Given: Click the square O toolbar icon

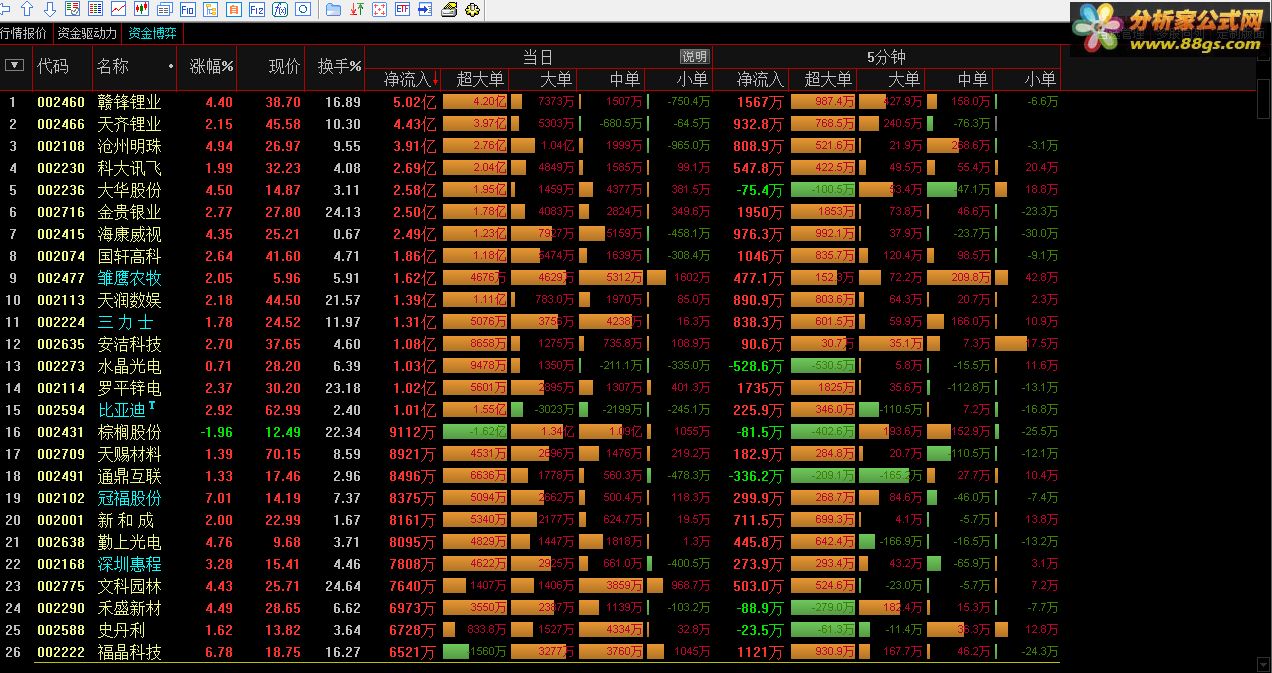Looking at the screenshot, I should point(303,9).
